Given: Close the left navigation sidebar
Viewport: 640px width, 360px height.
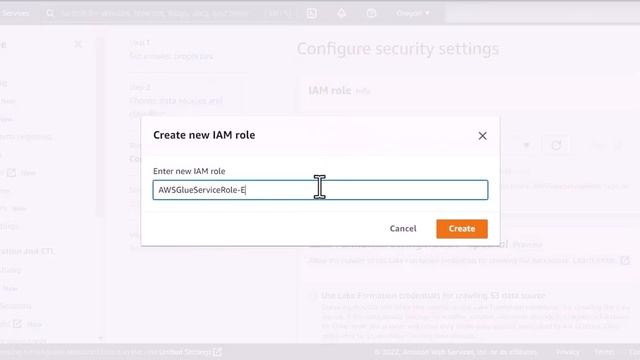Looking at the screenshot, I should [78, 44].
